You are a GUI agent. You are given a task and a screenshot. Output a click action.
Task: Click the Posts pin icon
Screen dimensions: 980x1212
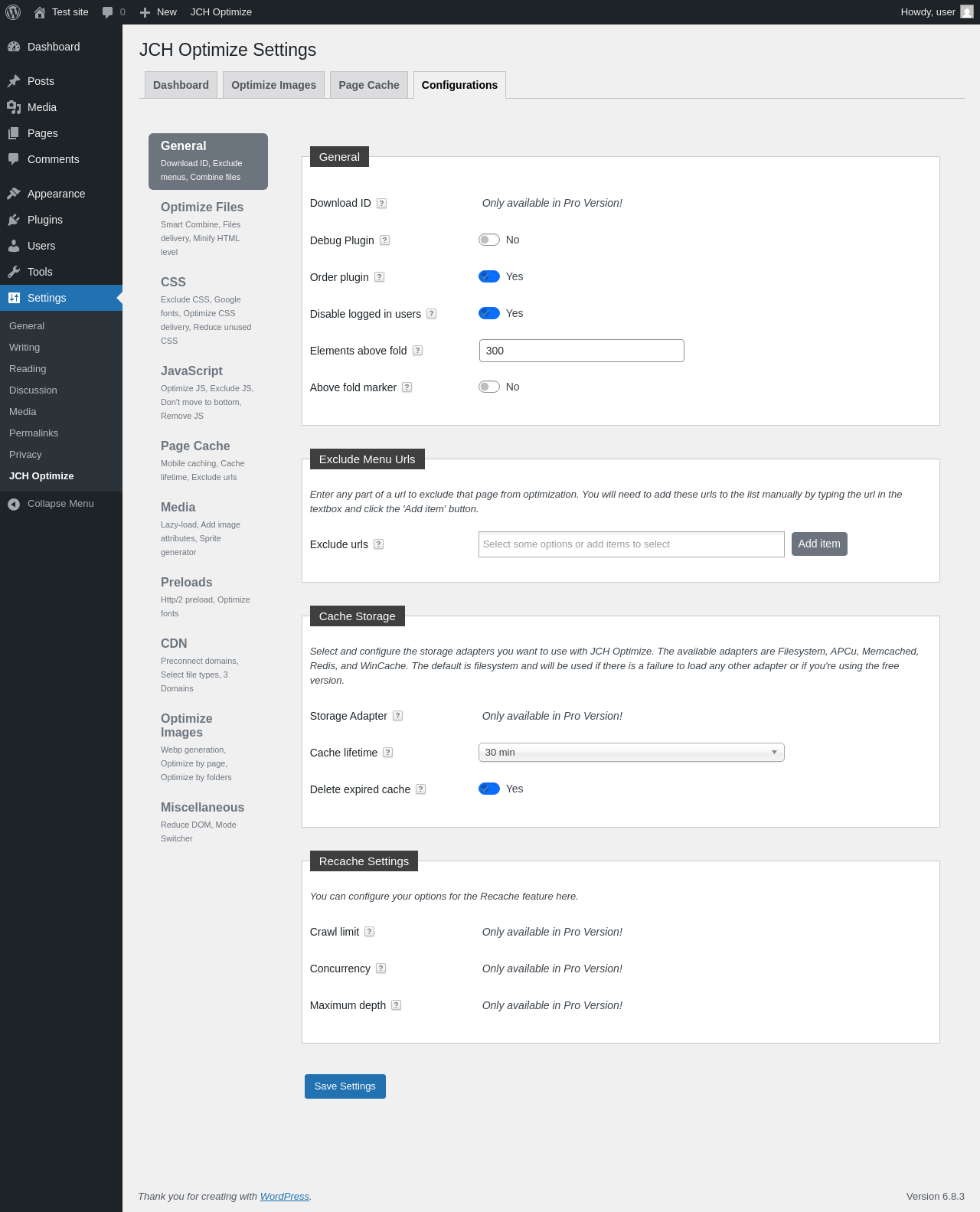[x=14, y=81]
